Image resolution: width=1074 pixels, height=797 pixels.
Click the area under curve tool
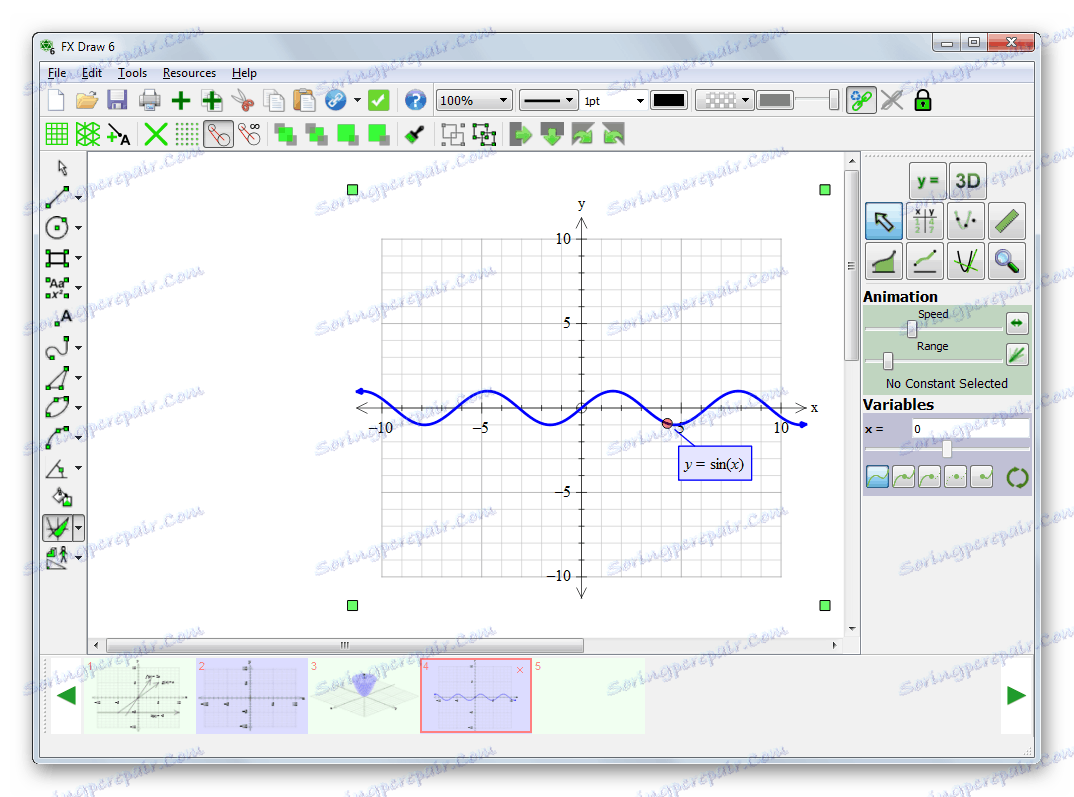(884, 261)
